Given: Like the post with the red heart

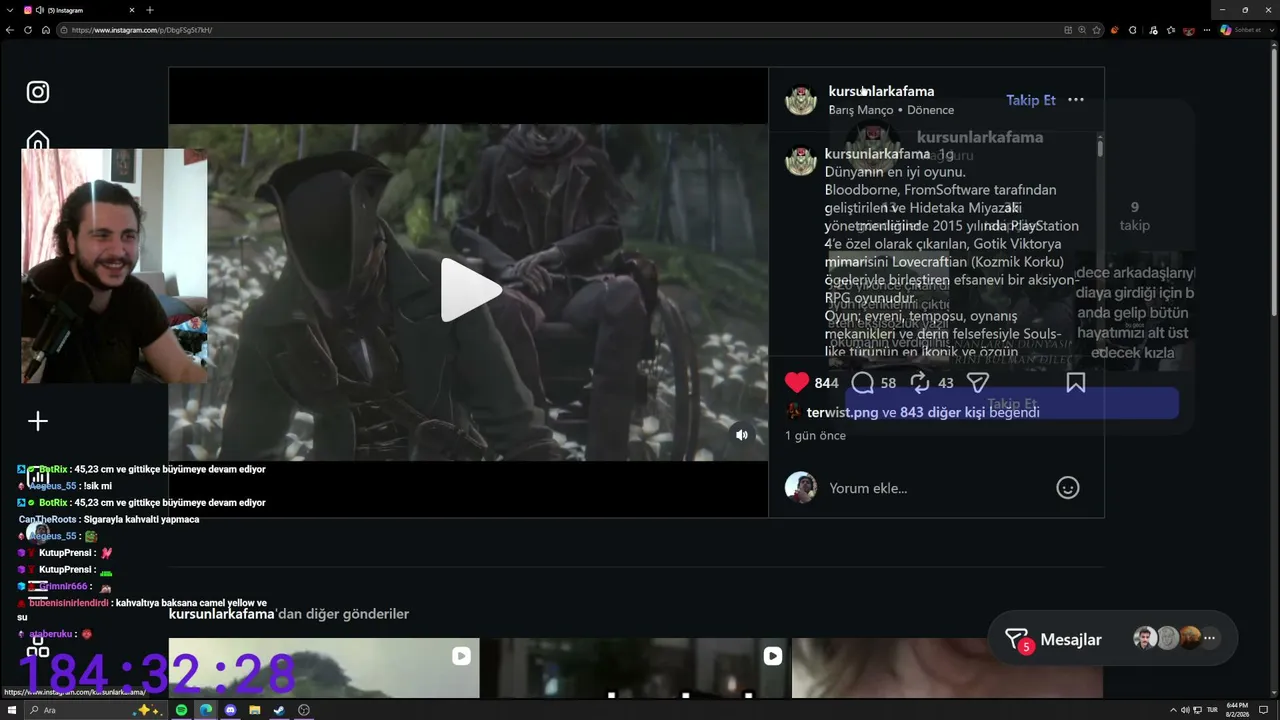Looking at the screenshot, I should click(797, 382).
